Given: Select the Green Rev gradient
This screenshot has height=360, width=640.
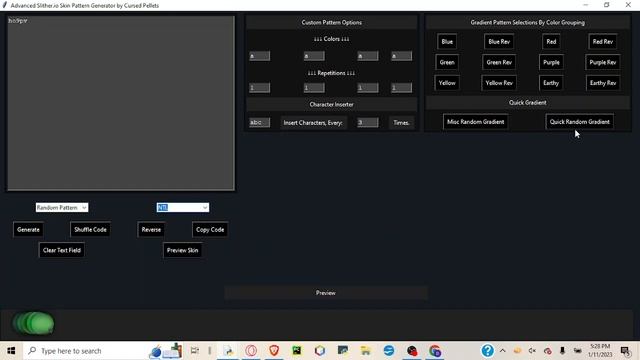Looking at the screenshot, I should pos(499,62).
